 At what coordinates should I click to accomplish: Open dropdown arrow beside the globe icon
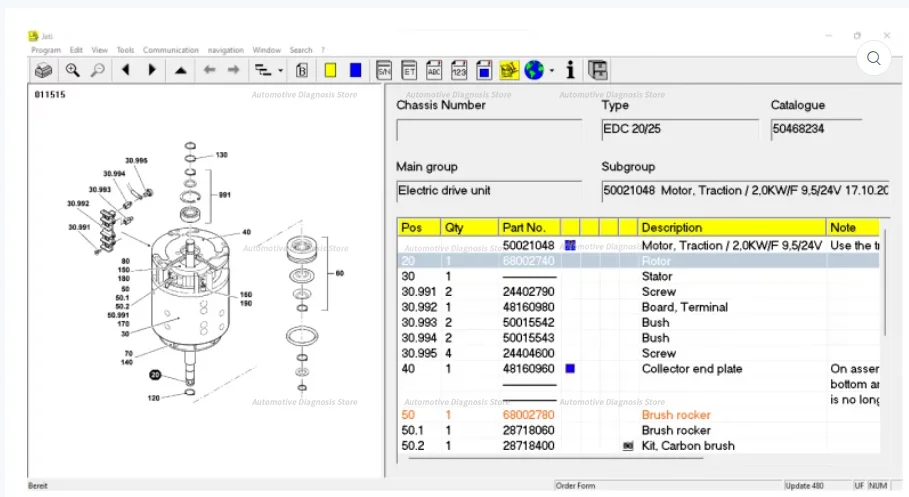point(552,71)
